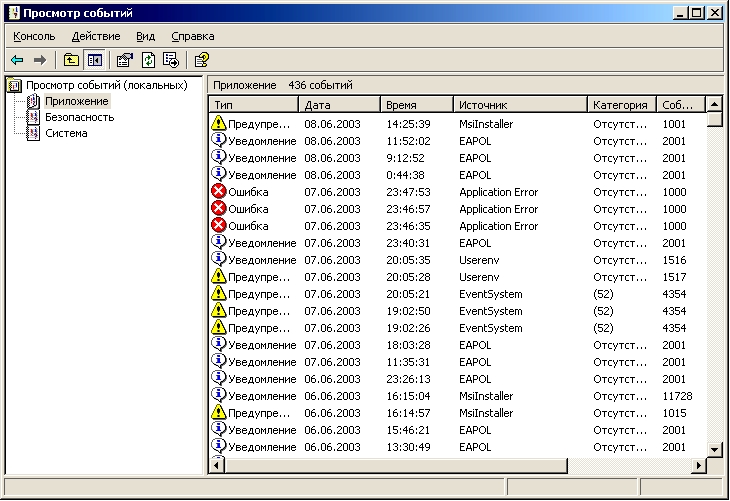
Task: Open the Действие menu
Action: click(96, 36)
